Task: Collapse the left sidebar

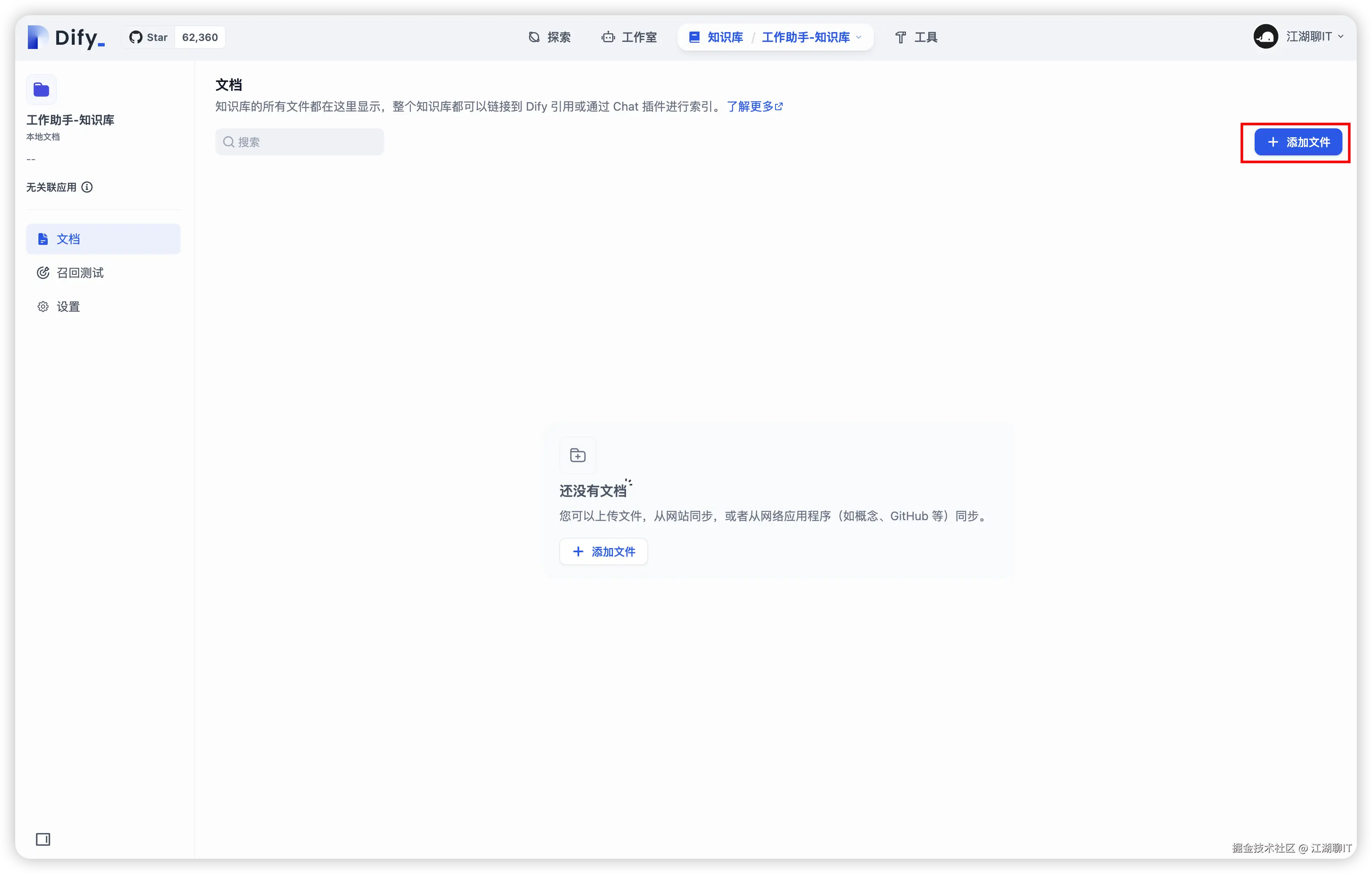Action: [x=43, y=839]
